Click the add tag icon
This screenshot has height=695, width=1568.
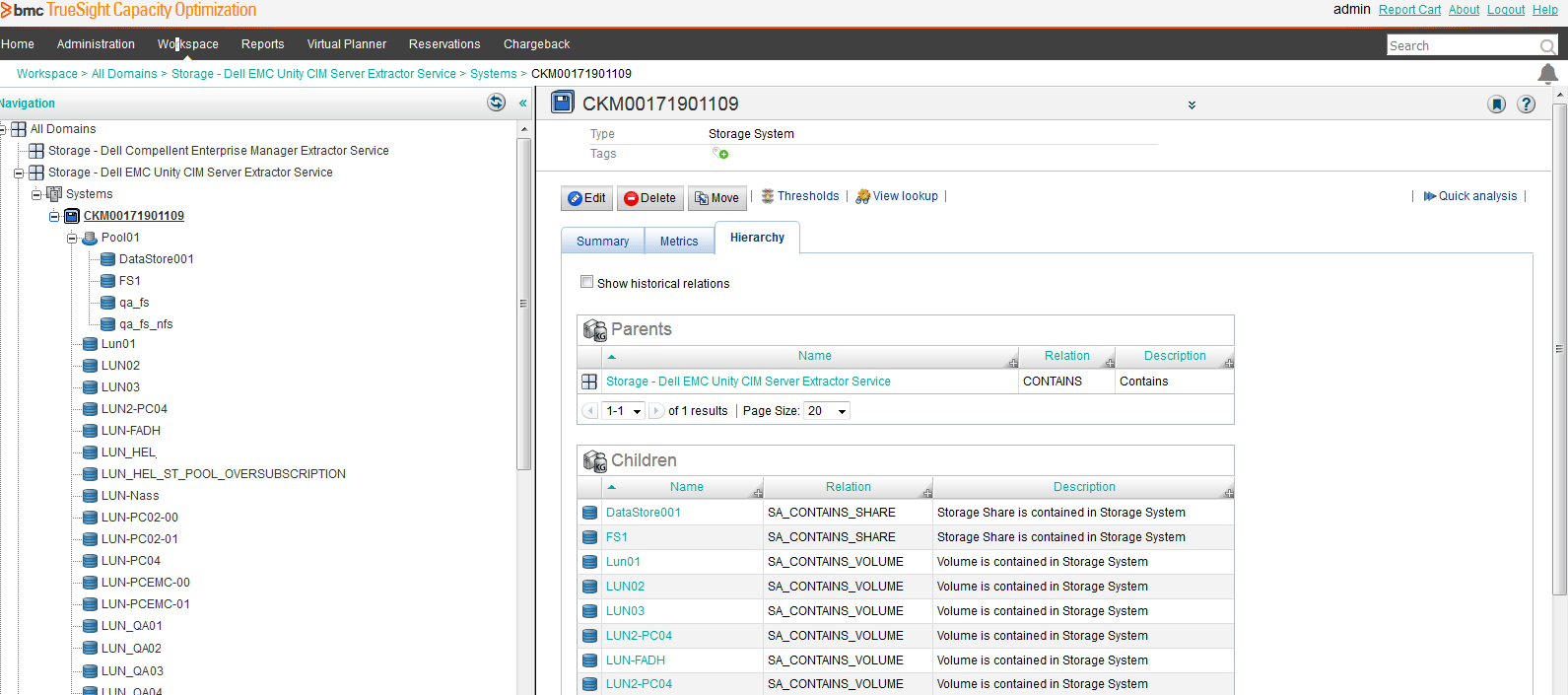pos(720,154)
